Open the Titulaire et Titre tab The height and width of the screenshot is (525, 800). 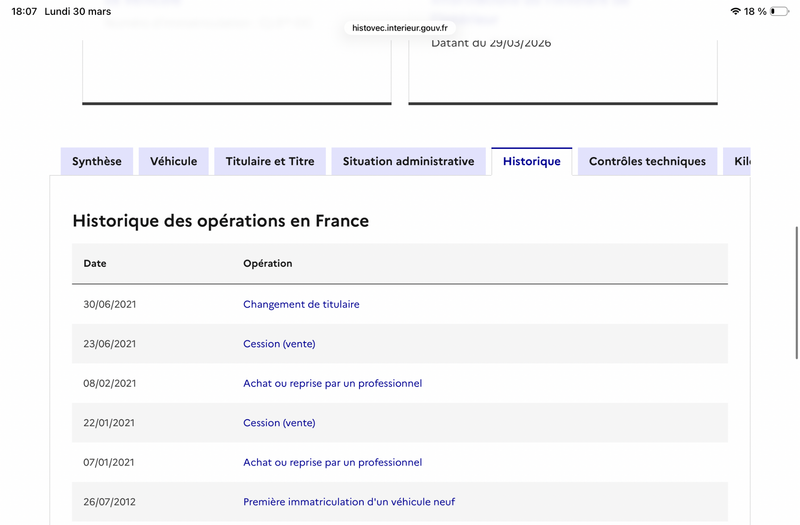[x=270, y=161]
